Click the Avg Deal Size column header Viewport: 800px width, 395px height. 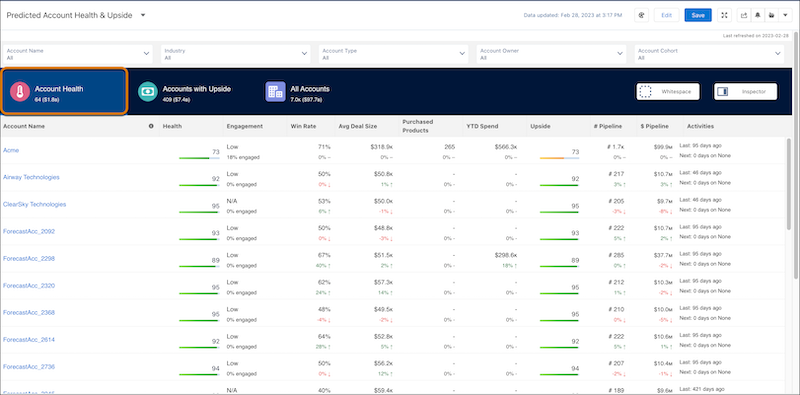pos(358,126)
